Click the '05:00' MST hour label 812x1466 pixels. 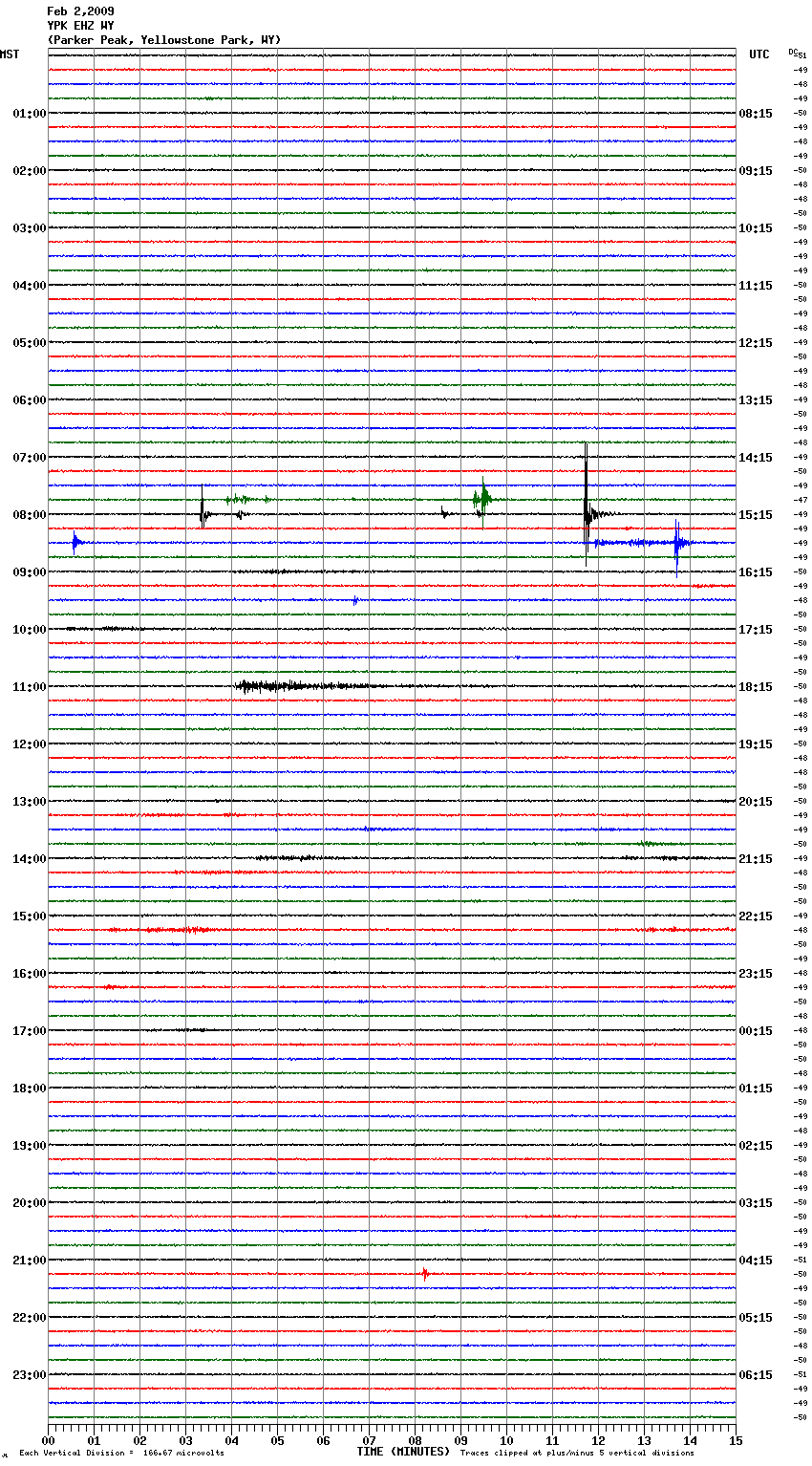coord(30,343)
